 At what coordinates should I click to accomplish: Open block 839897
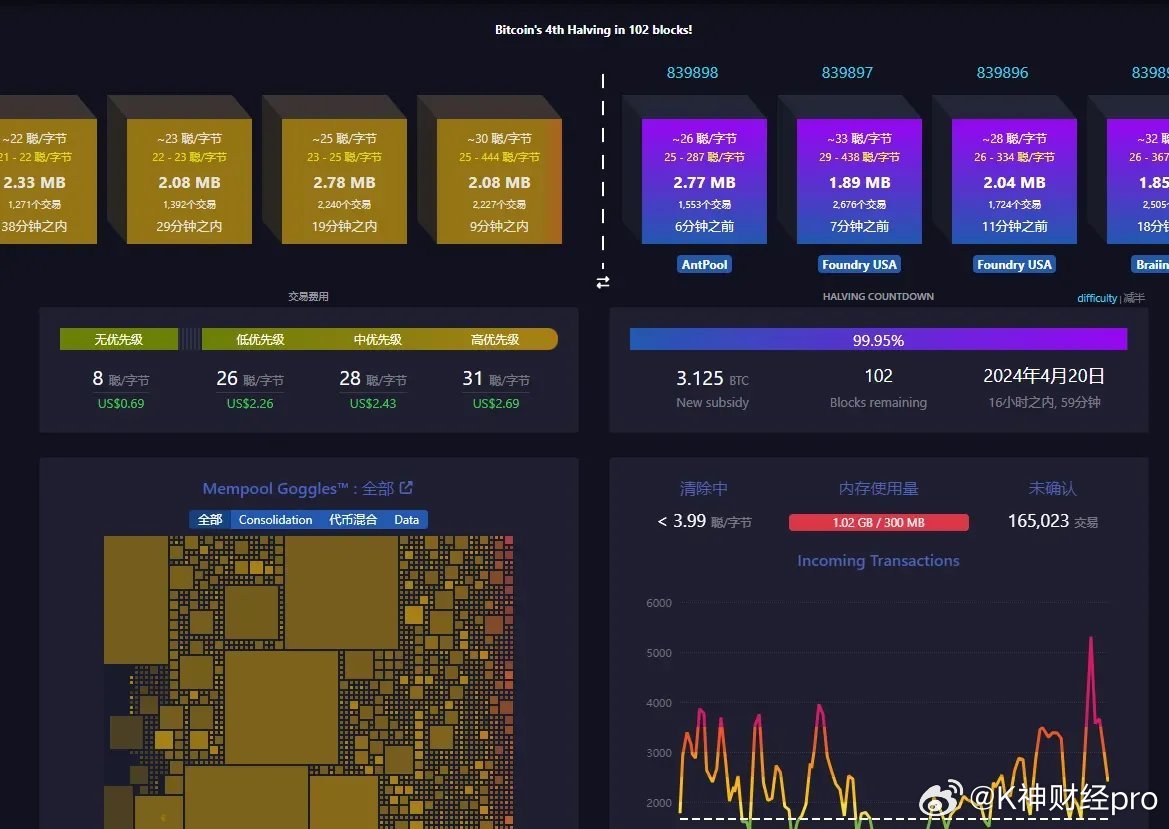click(x=847, y=73)
